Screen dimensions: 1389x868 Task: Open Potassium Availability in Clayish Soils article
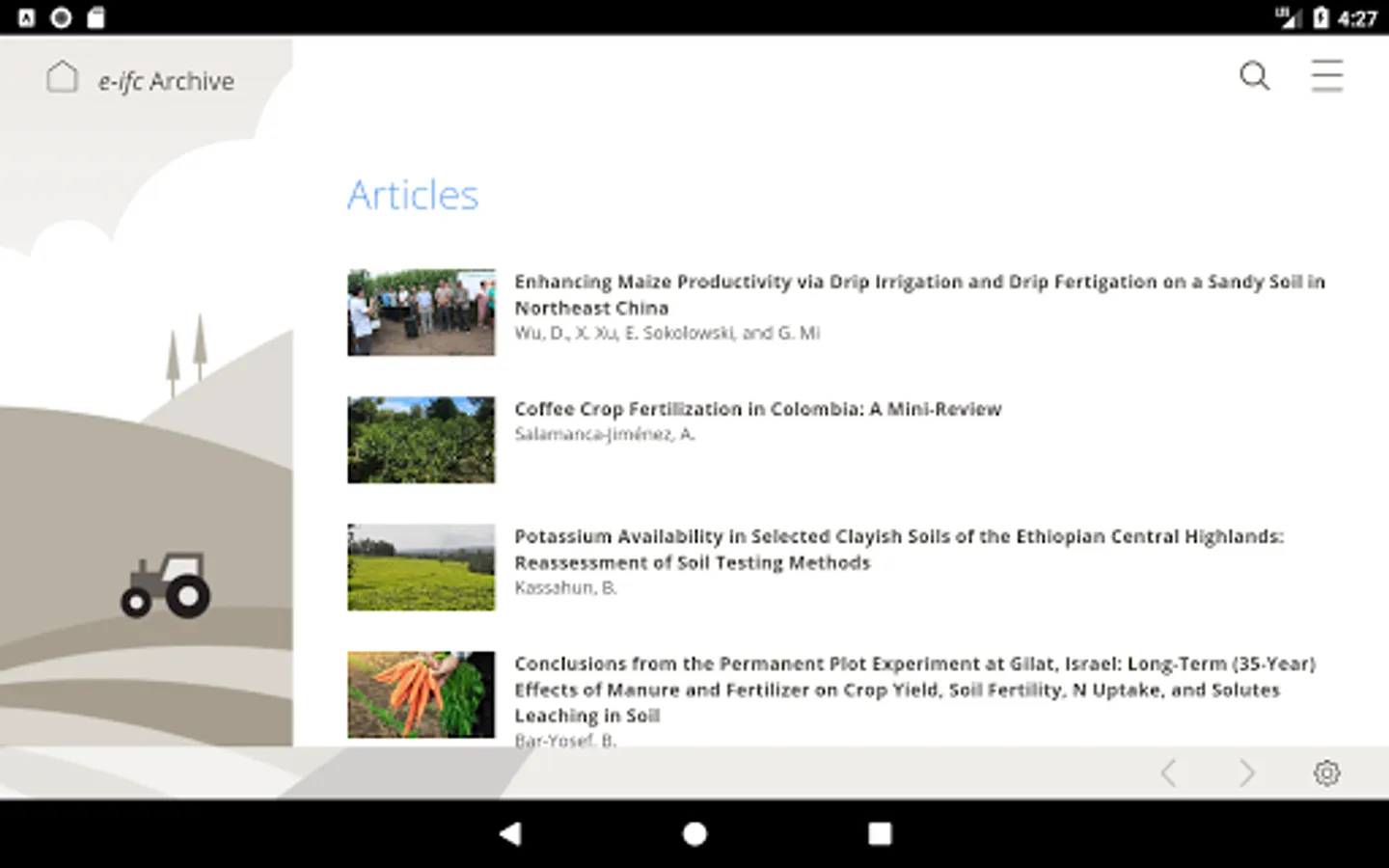click(899, 549)
